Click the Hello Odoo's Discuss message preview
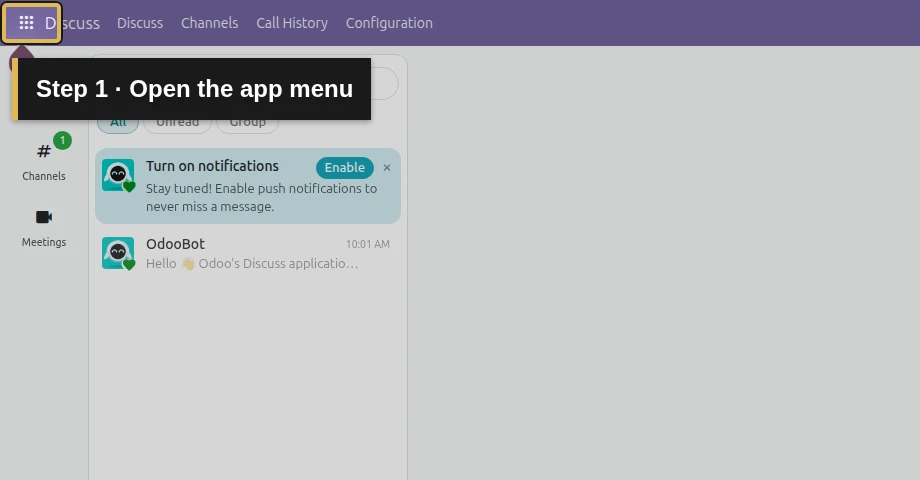The width and height of the screenshot is (920, 480). 252,263
